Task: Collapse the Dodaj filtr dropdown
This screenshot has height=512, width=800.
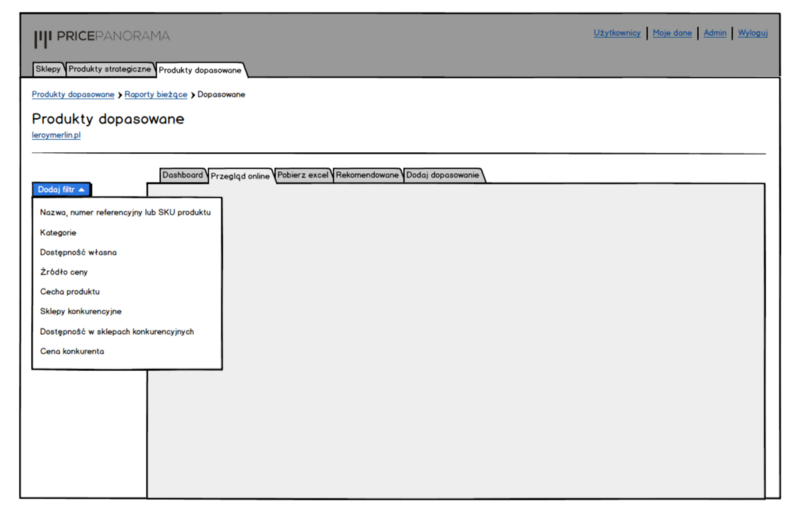Action: coord(61,190)
